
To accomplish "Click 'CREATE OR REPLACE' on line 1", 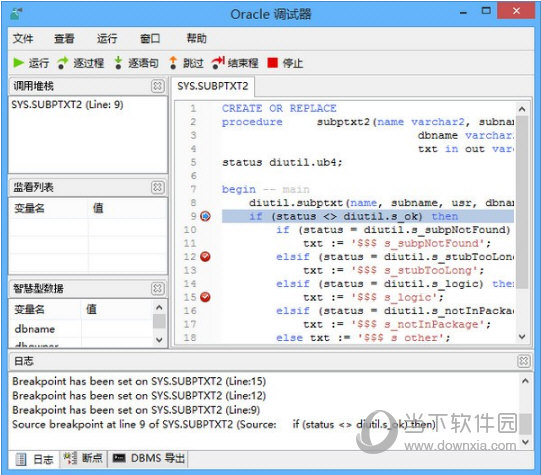I will pos(279,108).
